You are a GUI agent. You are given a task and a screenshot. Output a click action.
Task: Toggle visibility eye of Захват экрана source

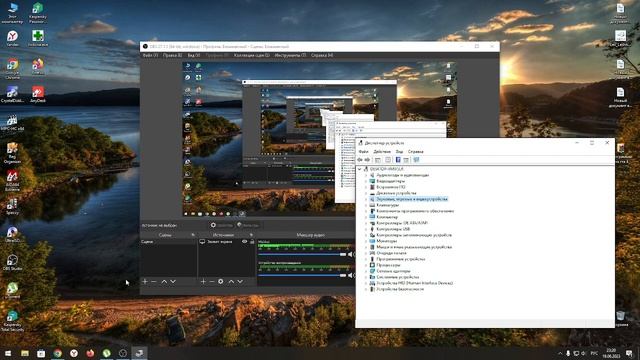pos(244,242)
